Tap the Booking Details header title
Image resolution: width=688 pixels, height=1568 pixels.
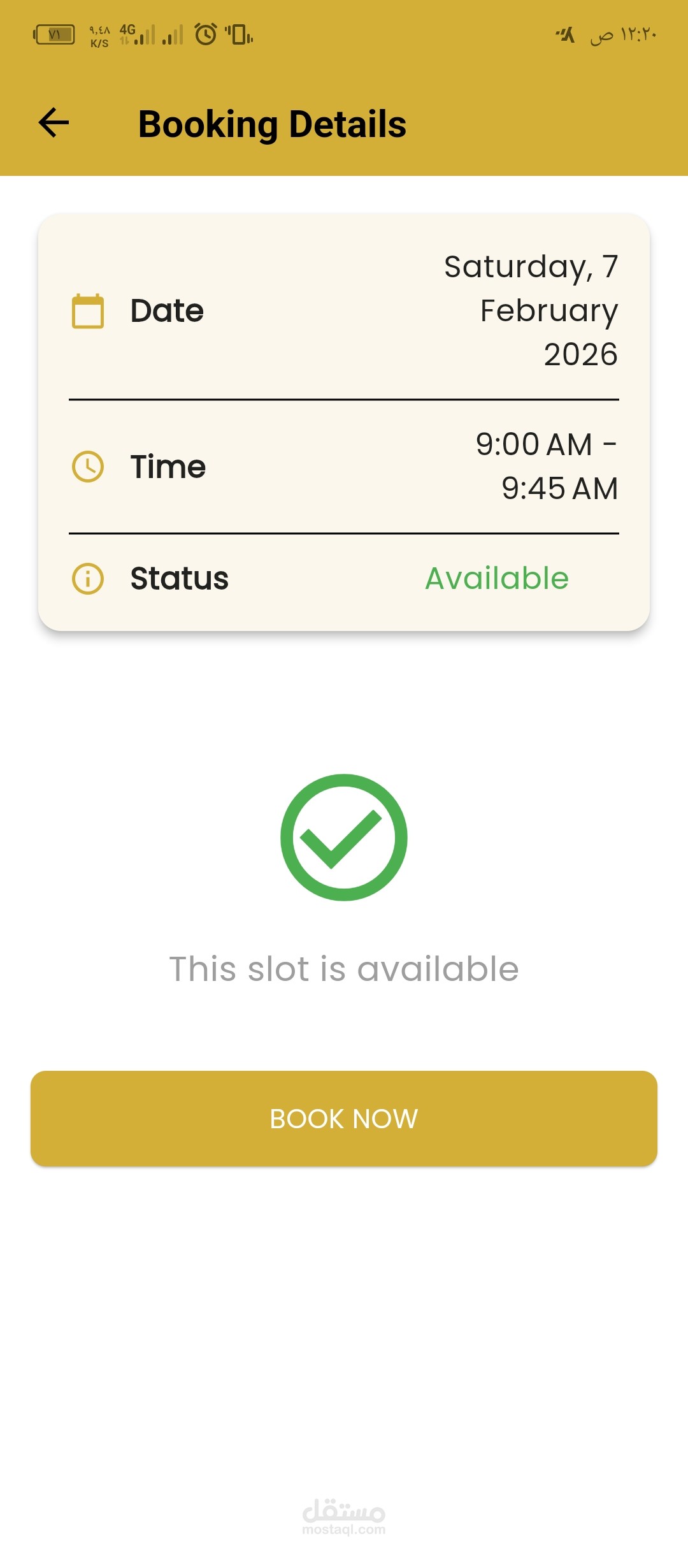272,124
